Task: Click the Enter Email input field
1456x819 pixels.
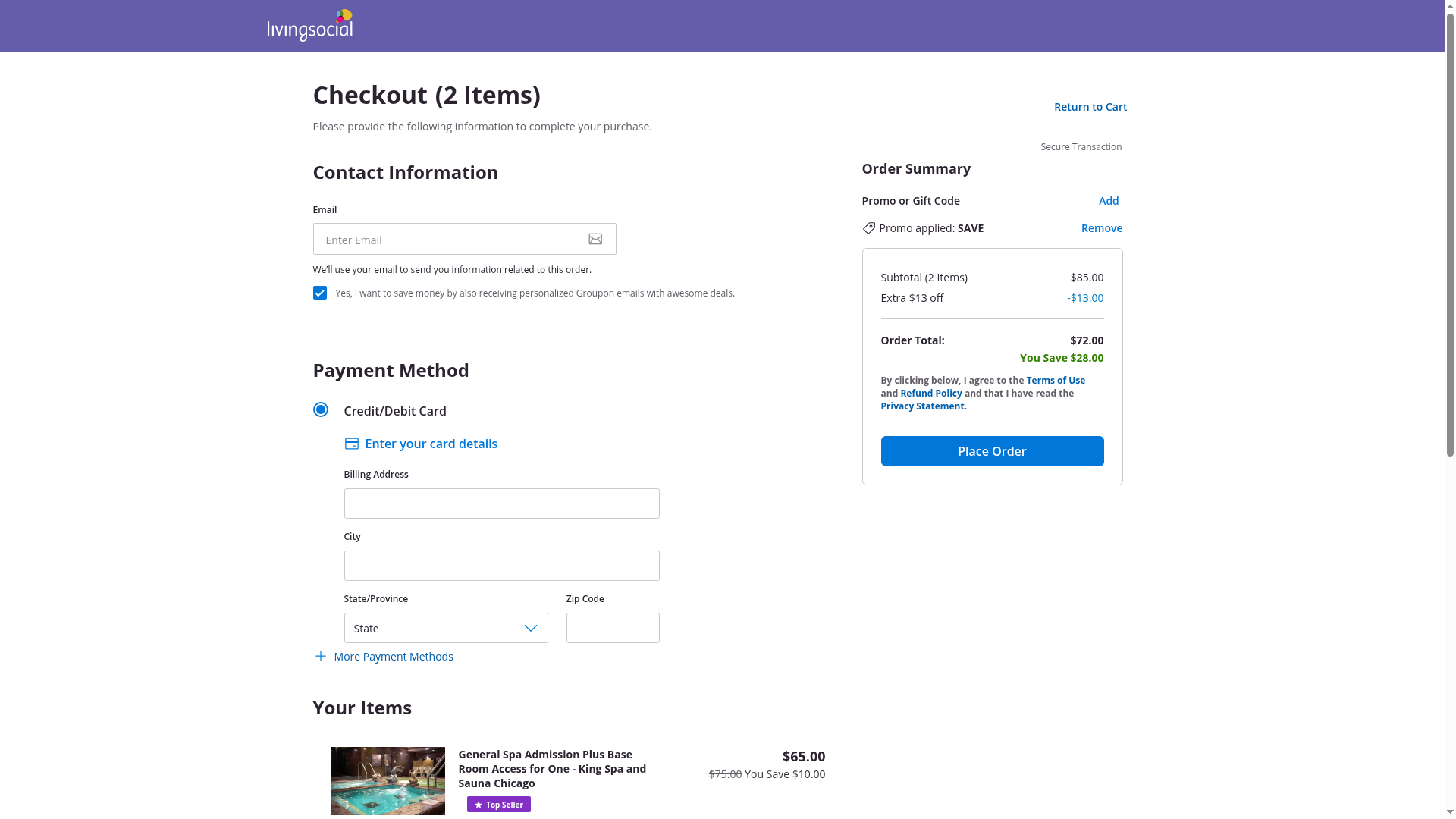Action: [447, 240]
